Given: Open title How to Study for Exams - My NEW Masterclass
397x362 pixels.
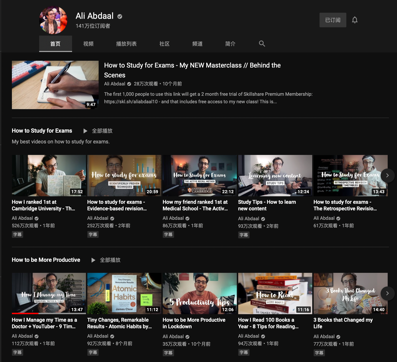Looking at the screenshot, I should (x=192, y=70).
